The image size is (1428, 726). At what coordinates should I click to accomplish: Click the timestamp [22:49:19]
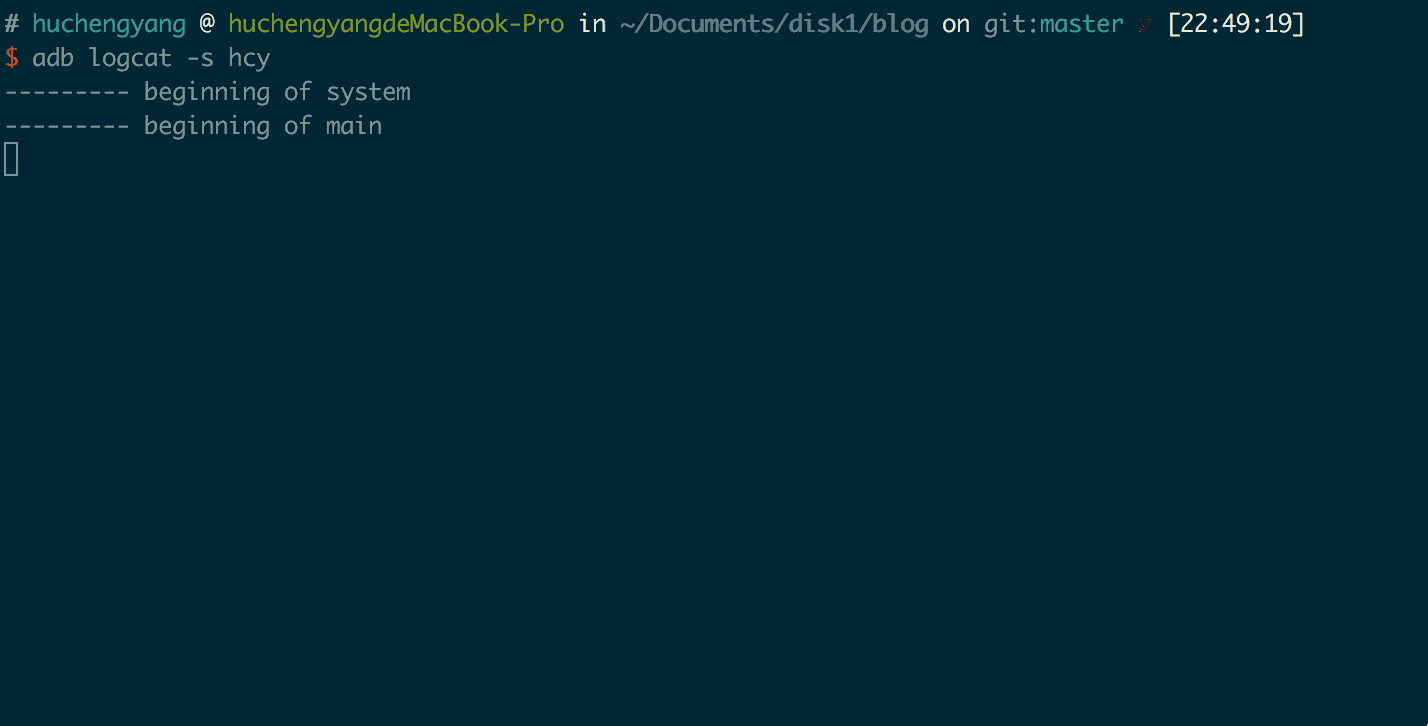pyautogui.click(x=1236, y=24)
